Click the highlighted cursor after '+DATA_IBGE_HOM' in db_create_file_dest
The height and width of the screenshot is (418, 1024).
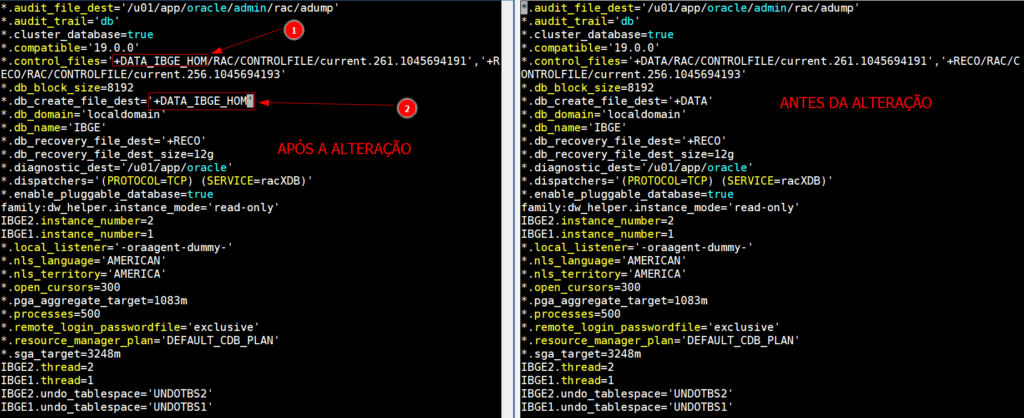point(251,101)
